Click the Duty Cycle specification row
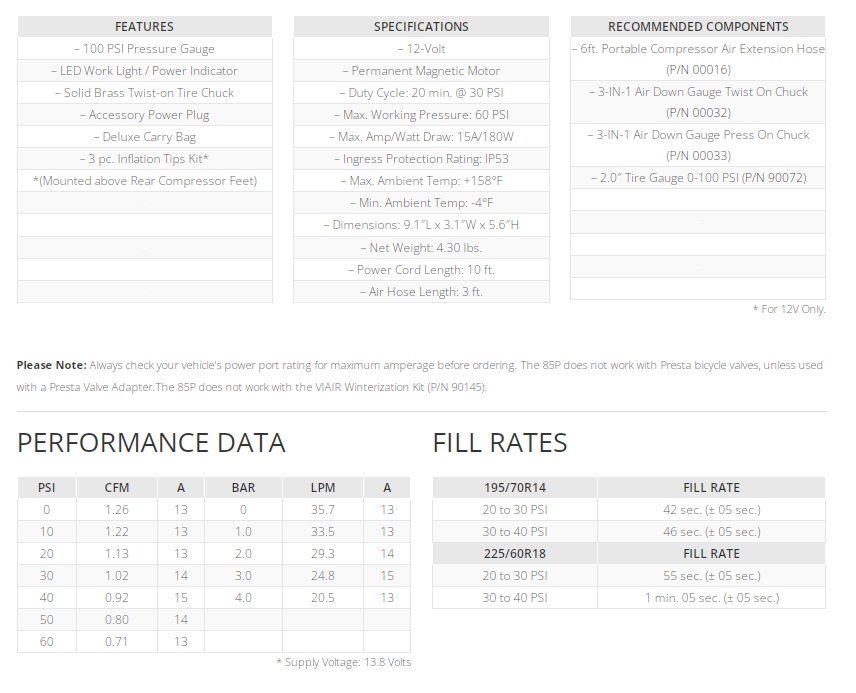Screen dimensions: 856x693 (x=421, y=93)
